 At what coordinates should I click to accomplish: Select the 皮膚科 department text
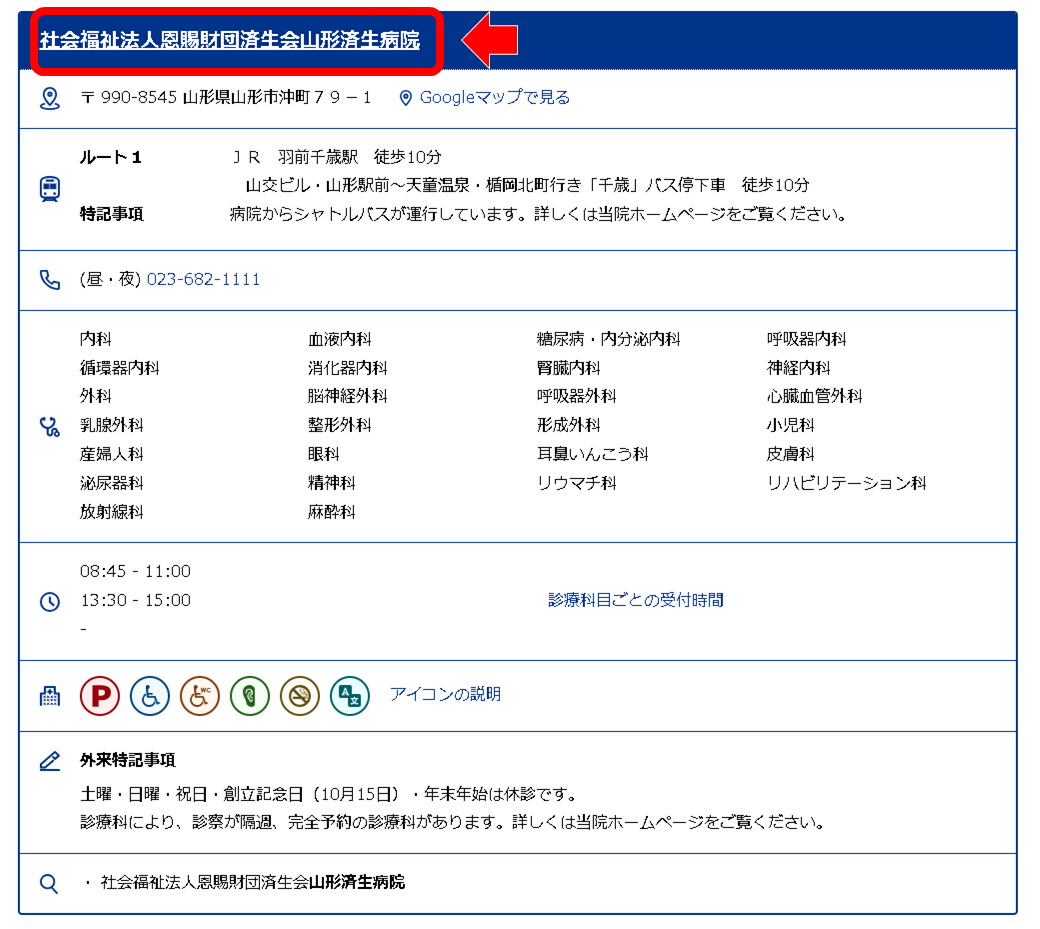pos(790,454)
